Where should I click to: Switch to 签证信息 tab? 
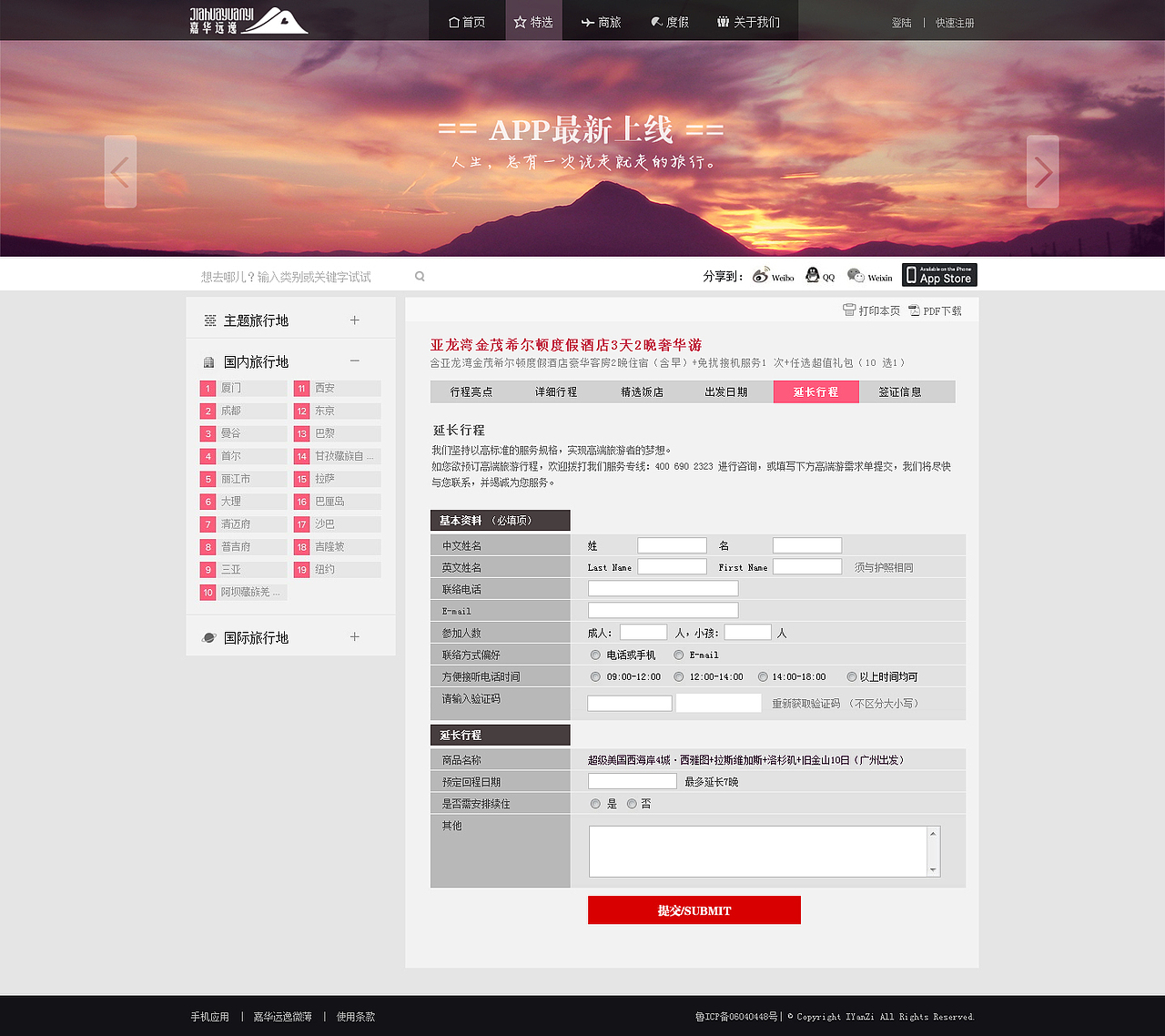coord(901,391)
